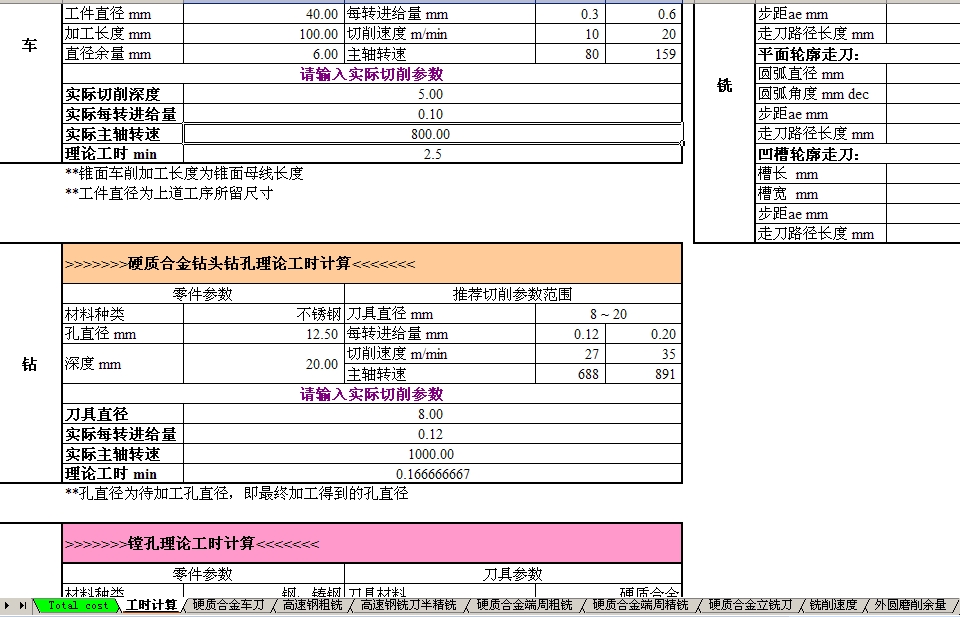Click the next-sheet navigation arrow

click(x=9, y=605)
